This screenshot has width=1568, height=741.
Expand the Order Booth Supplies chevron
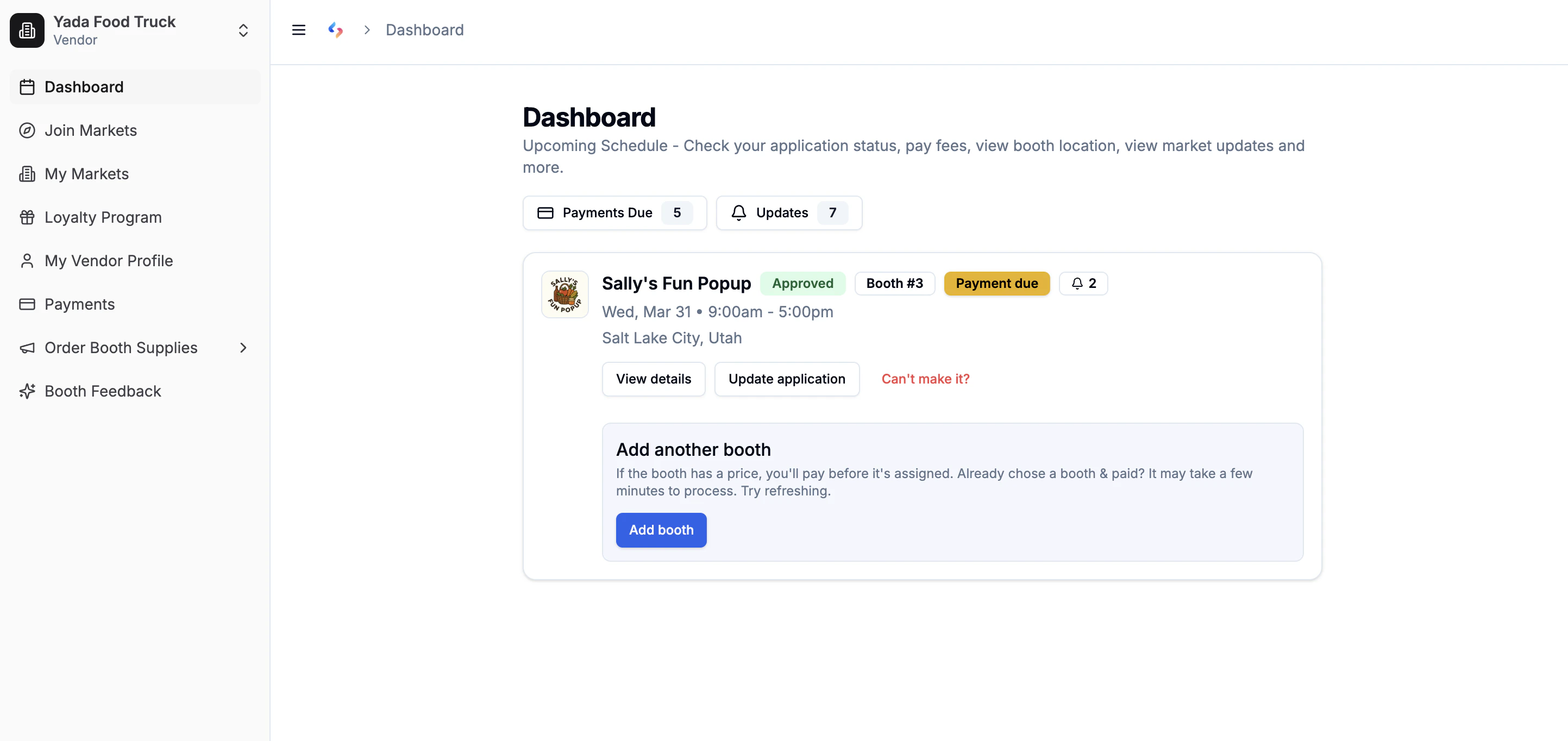point(243,348)
